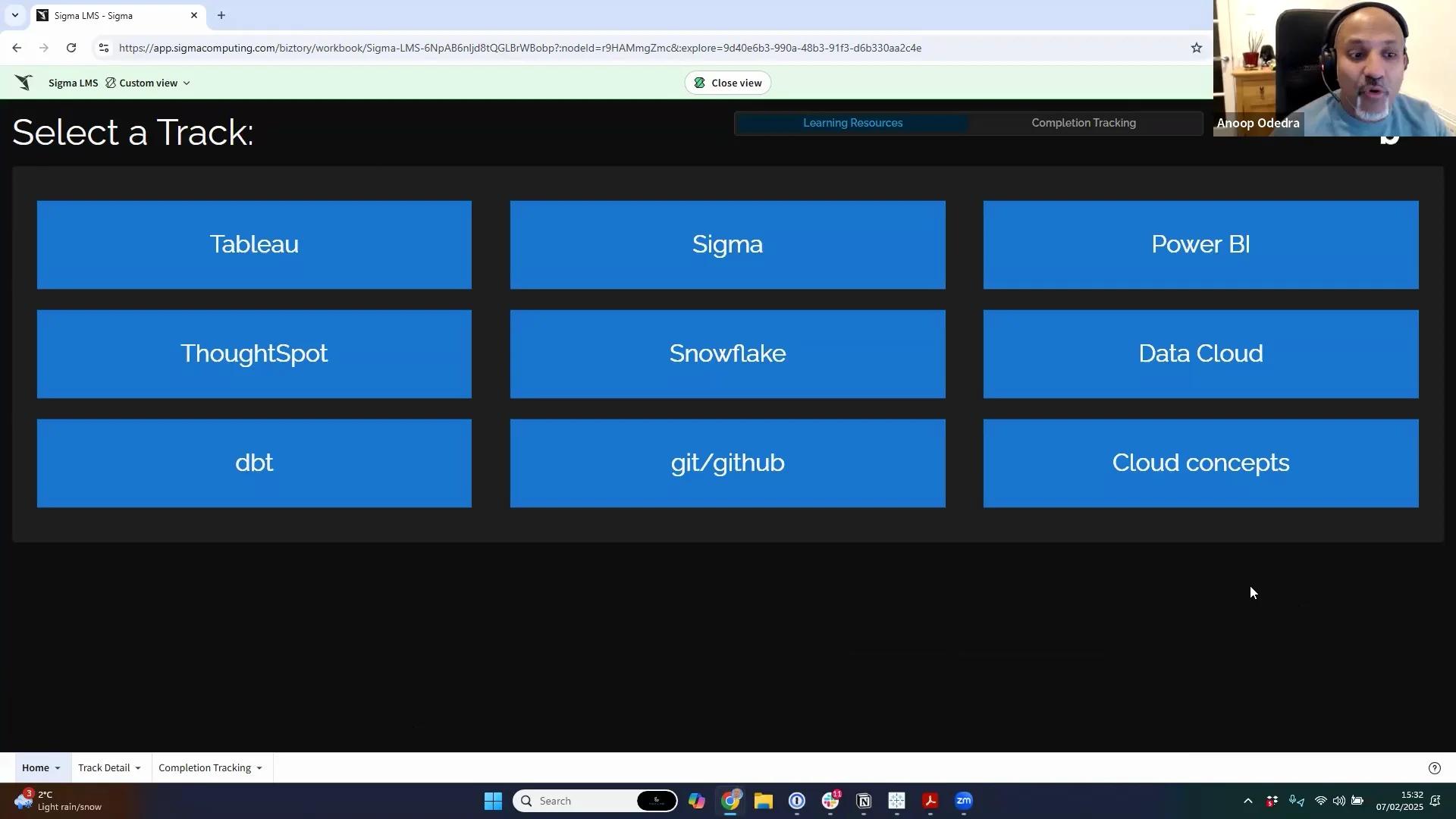Image resolution: width=1456 pixels, height=819 pixels.
Task: Open the Sigma help icon at bottom right
Action: pos(1435,768)
